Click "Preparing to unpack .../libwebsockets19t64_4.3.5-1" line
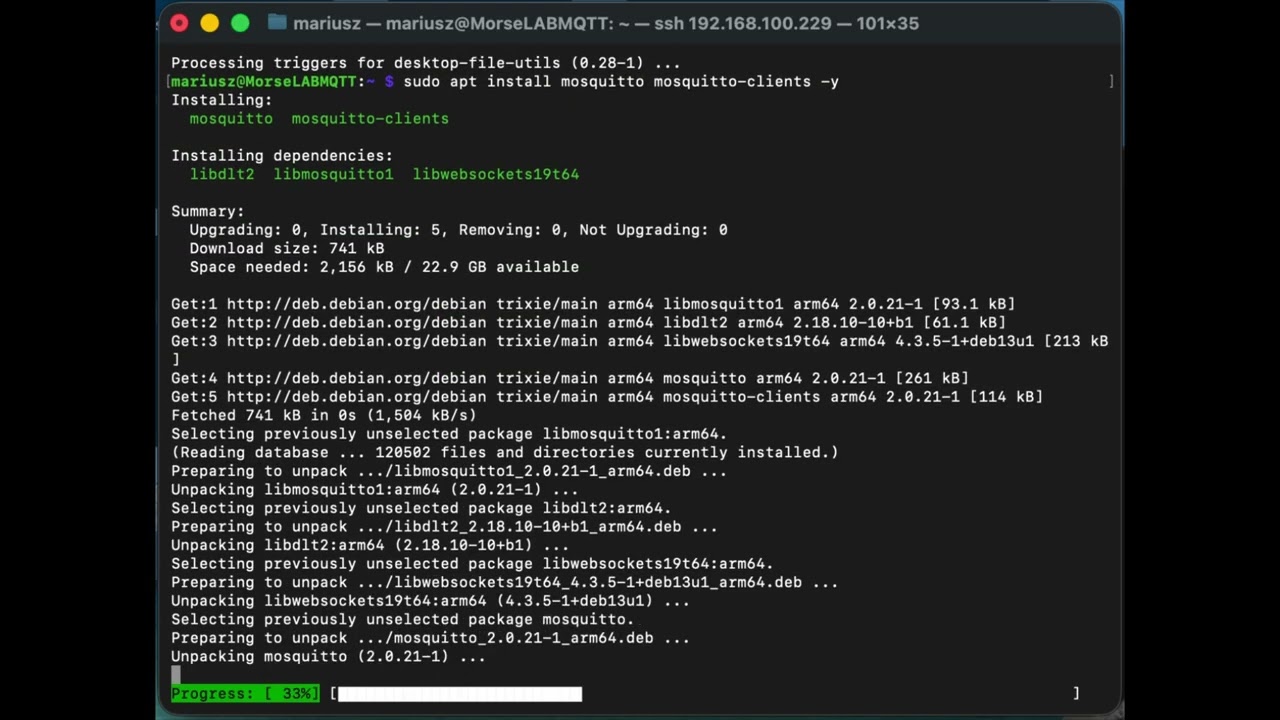Image resolution: width=1280 pixels, height=720 pixels. (505, 582)
